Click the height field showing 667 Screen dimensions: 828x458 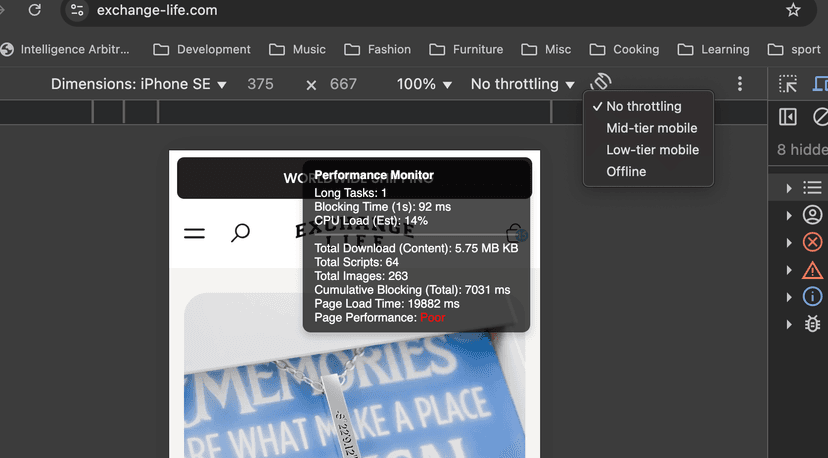coord(343,84)
